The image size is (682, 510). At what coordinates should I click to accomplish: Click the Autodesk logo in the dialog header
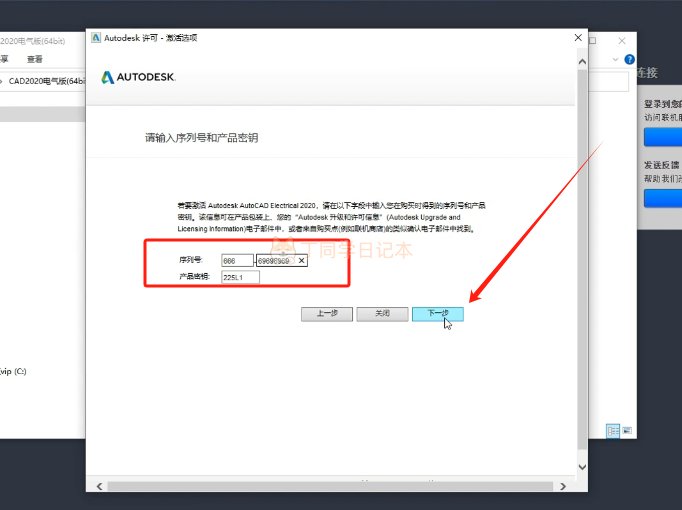pyautogui.click(x=138, y=77)
